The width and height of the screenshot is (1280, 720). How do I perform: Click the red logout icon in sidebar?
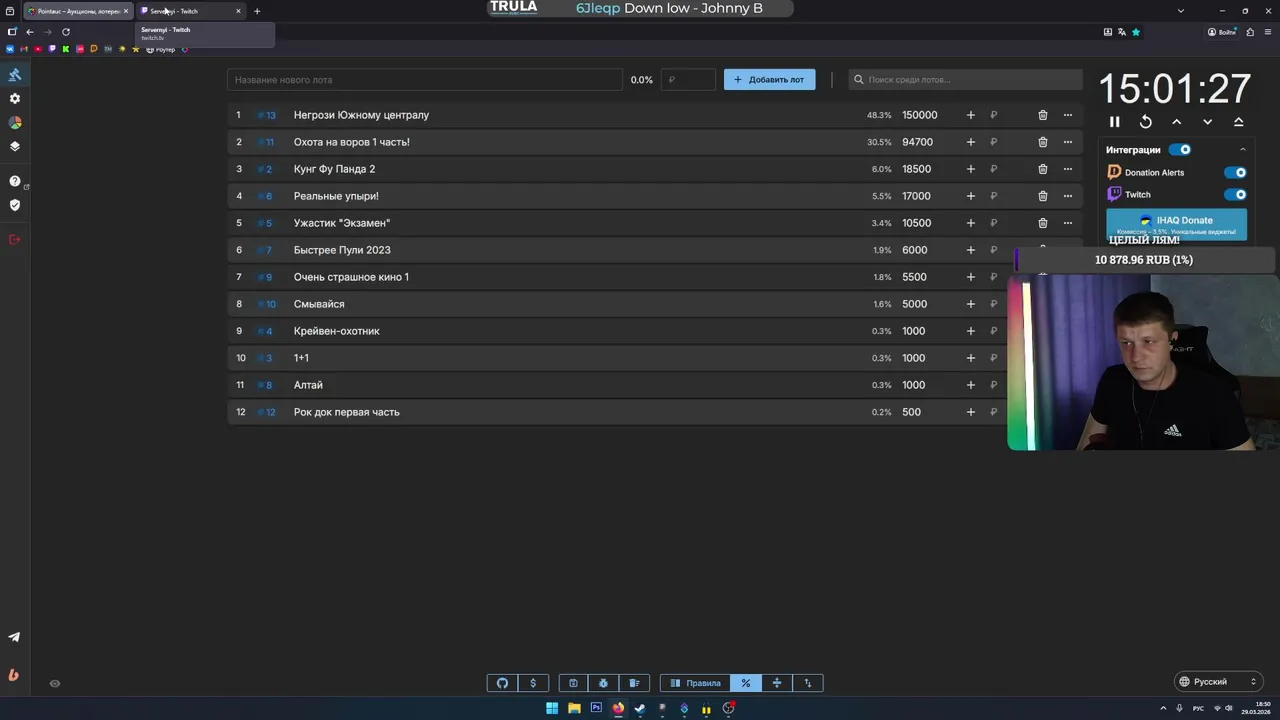click(x=15, y=239)
